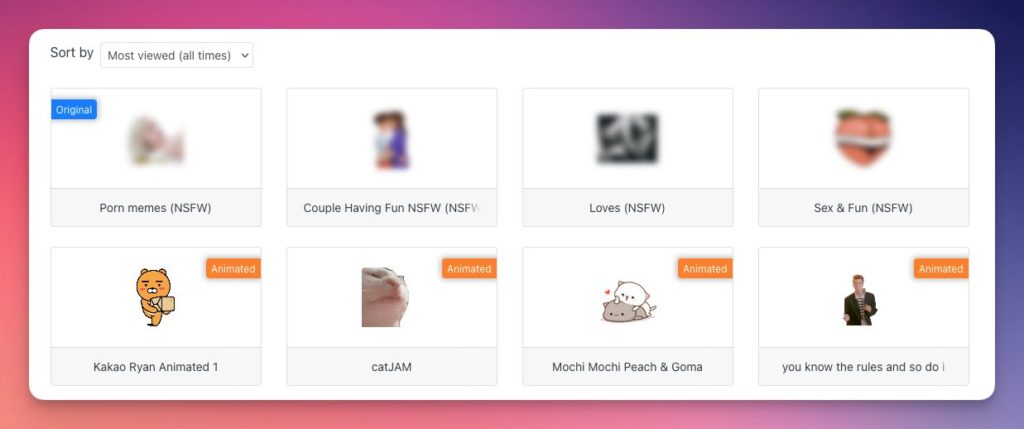Click Animated badge on the rules card

click(941, 268)
